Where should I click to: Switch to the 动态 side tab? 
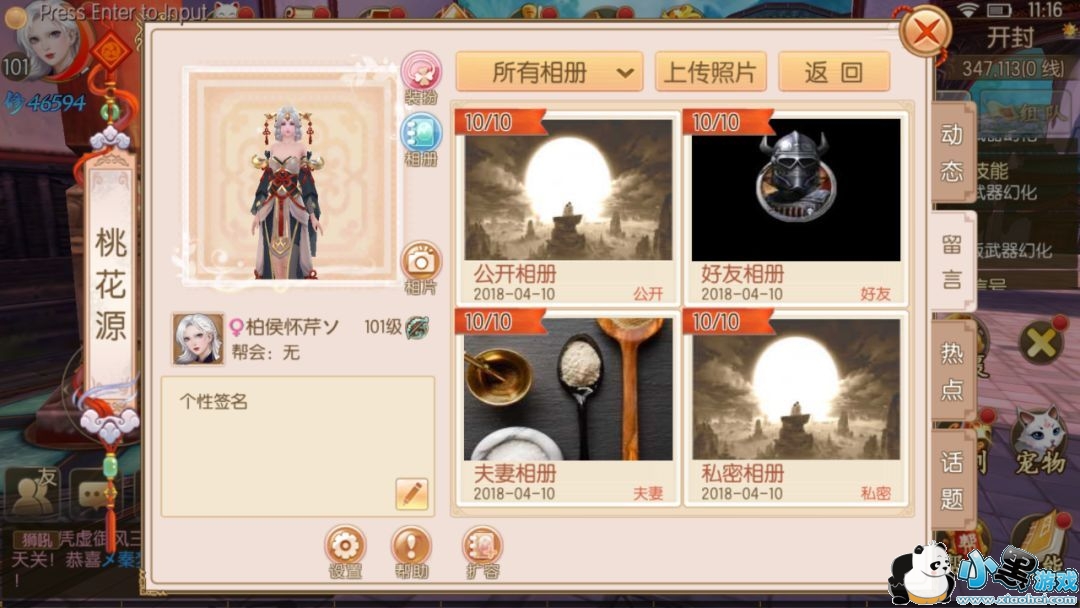coord(952,153)
